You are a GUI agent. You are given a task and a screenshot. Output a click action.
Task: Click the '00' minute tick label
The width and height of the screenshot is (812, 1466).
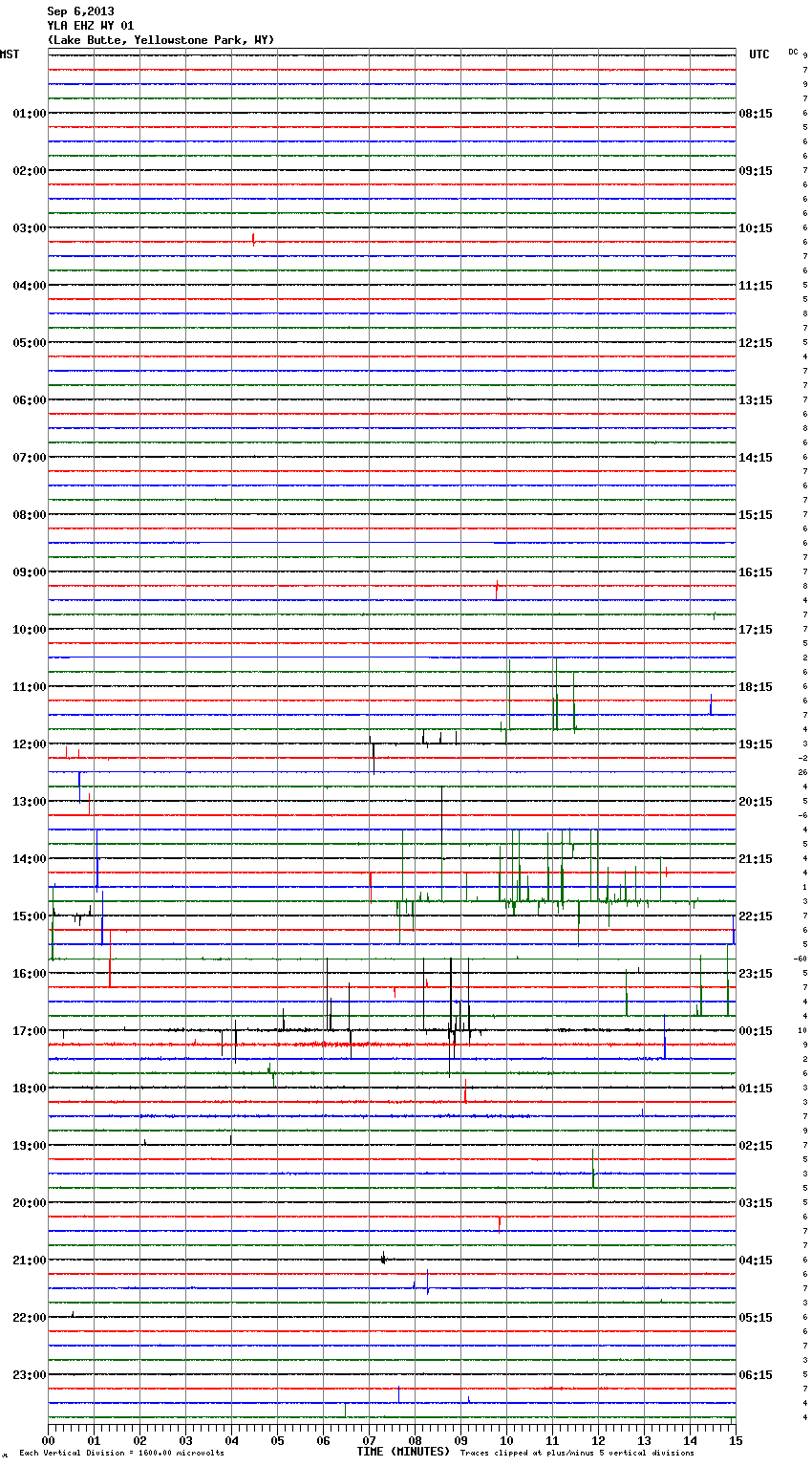[x=48, y=1440]
